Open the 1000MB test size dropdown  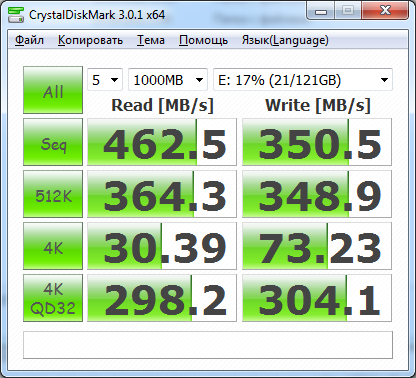coord(168,80)
